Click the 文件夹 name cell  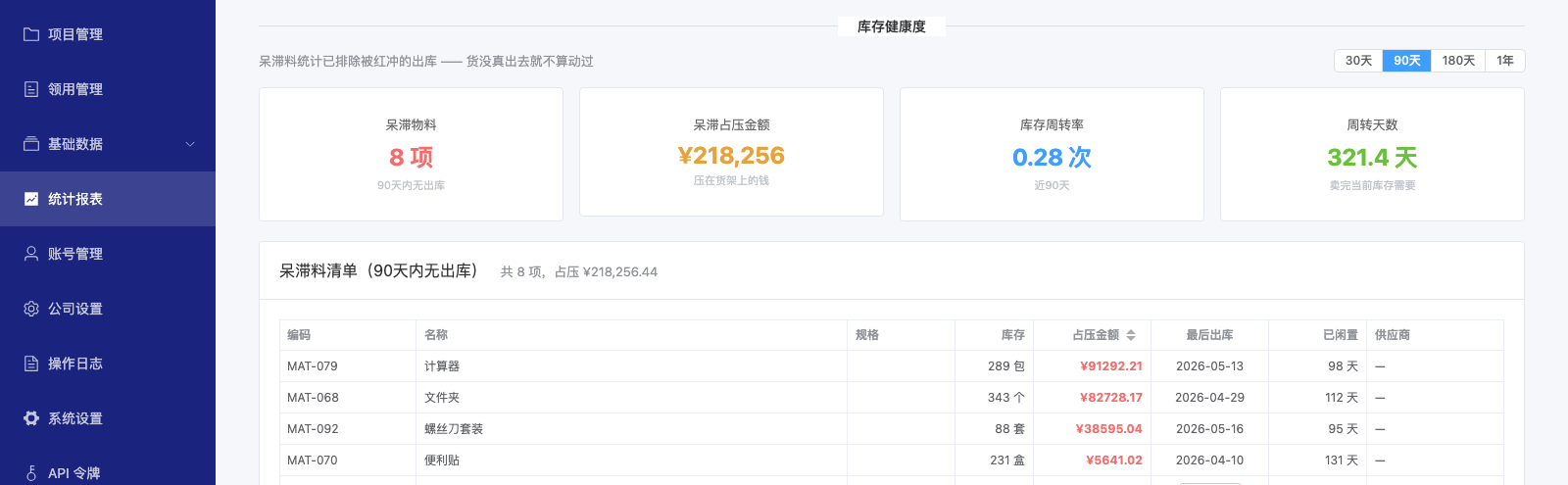[631, 398]
